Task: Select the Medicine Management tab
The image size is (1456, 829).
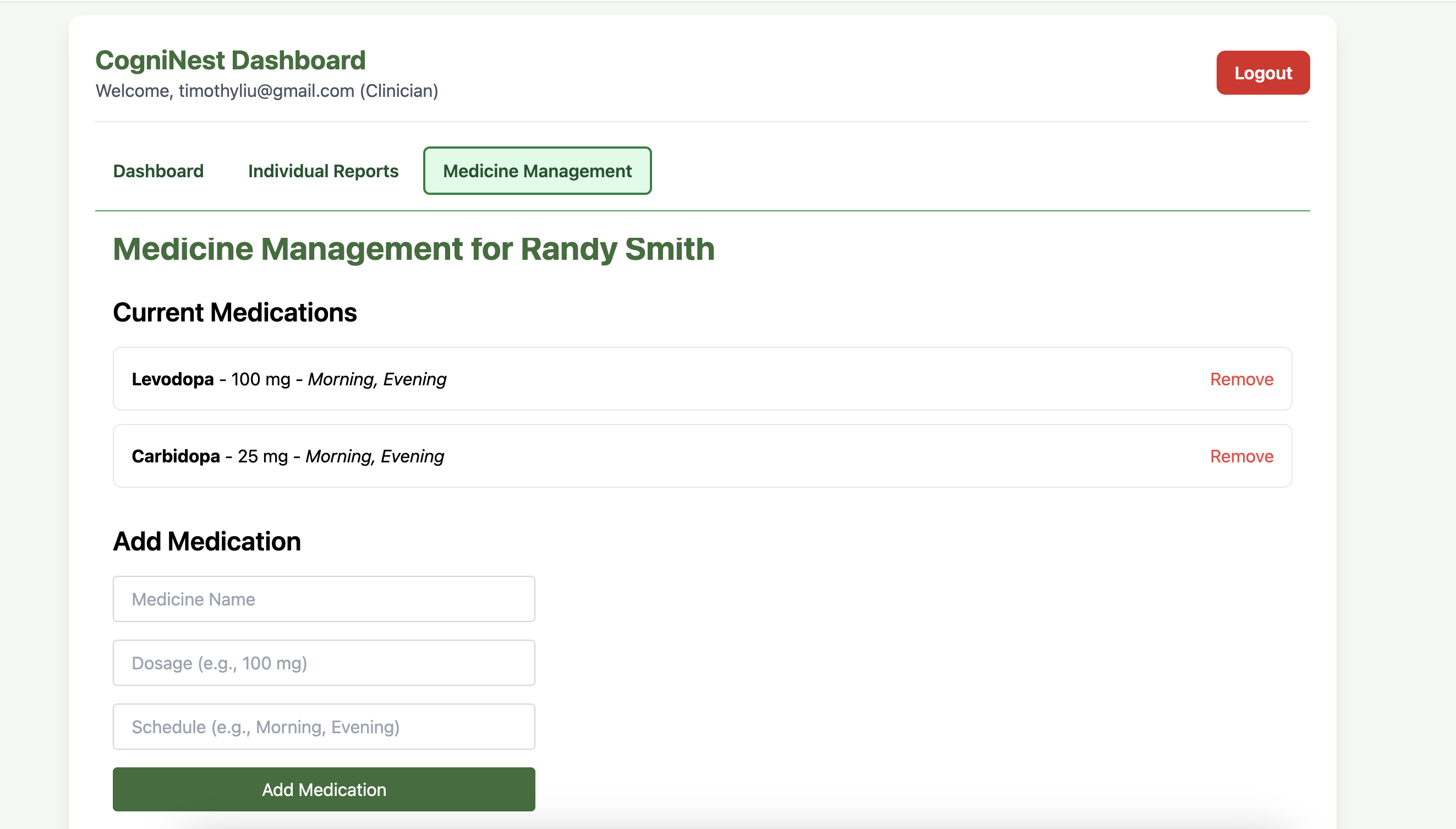Action: click(x=537, y=171)
